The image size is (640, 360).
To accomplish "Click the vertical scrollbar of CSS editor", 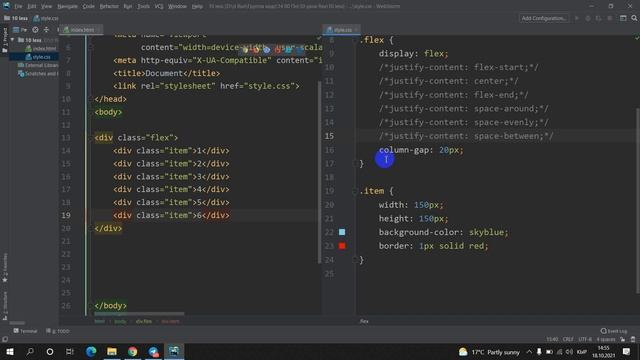I will (x=638, y=200).
